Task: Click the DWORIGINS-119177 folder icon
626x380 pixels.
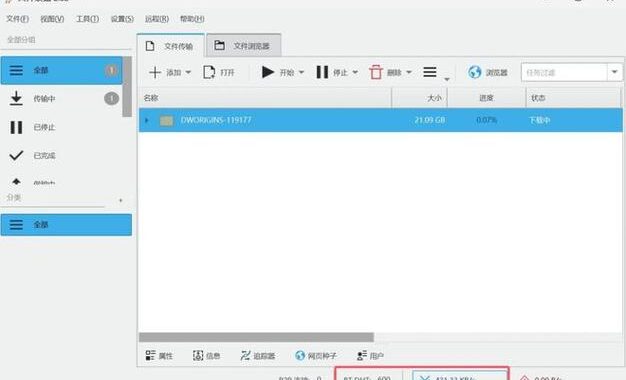Action: 166,120
